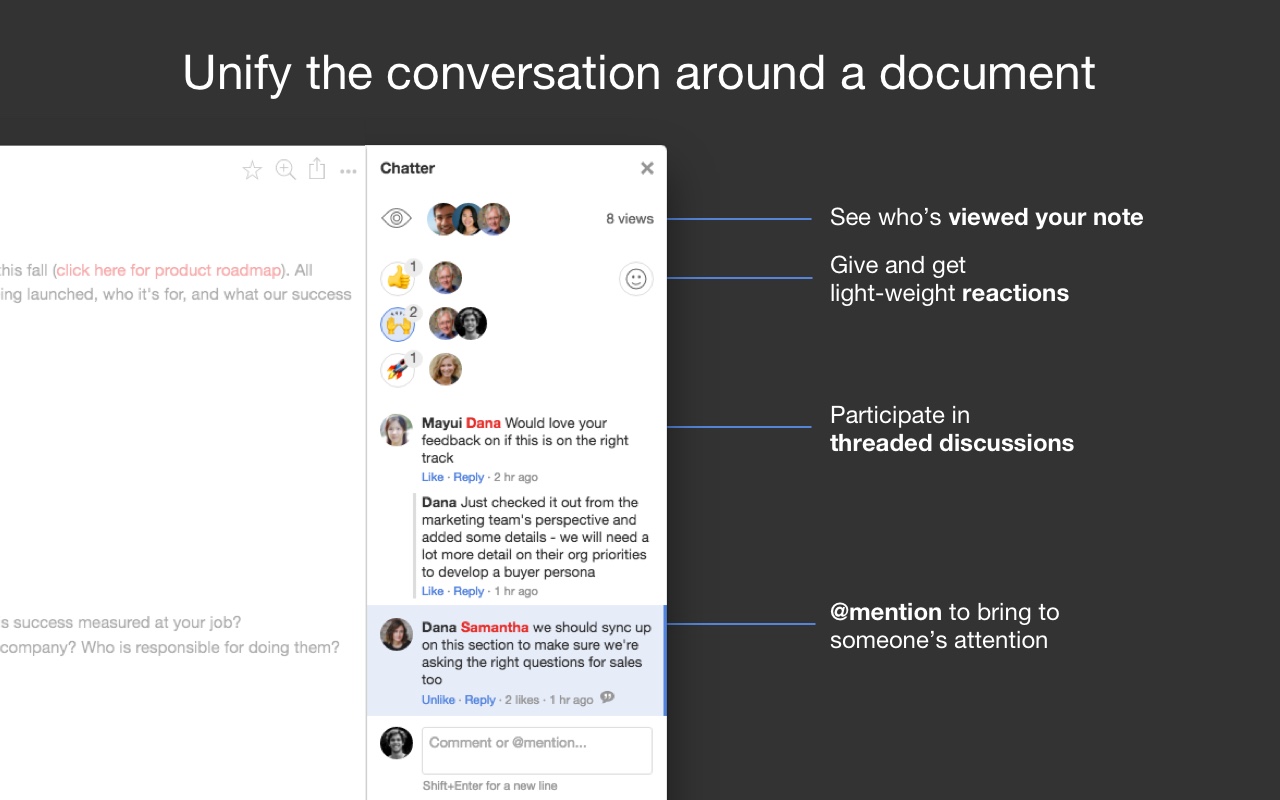Viewport: 1280px width, 800px height.
Task: Click Mayui's avatar in comments
Action: [397, 430]
